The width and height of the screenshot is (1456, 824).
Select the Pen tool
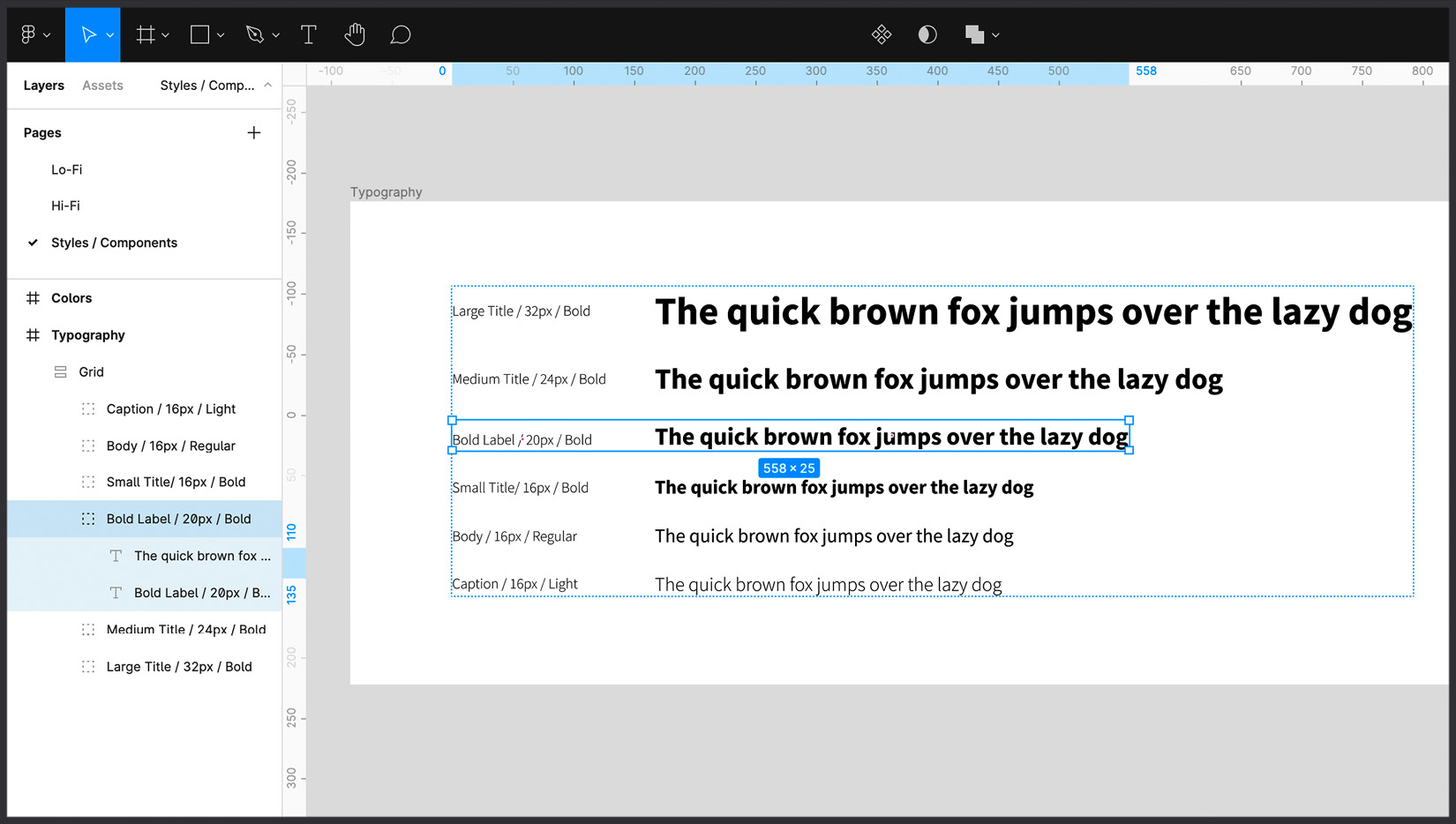point(255,34)
